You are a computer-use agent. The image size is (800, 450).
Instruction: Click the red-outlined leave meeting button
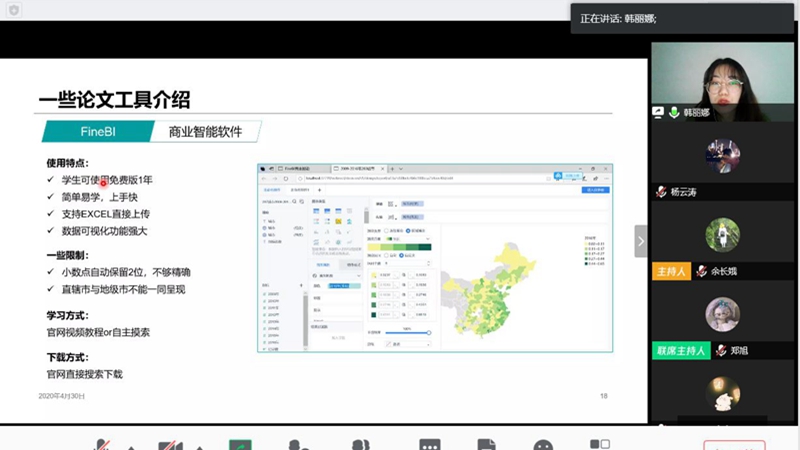pos(734,445)
